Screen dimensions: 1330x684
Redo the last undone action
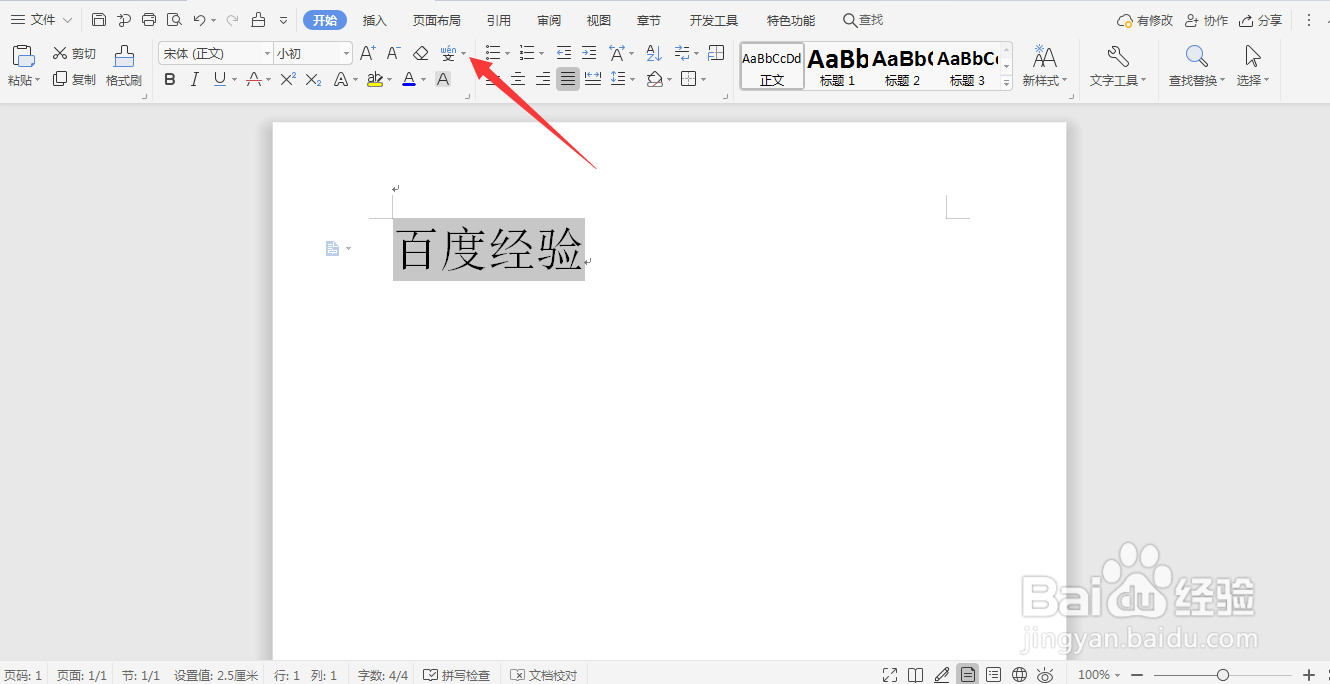tap(232, 20)
